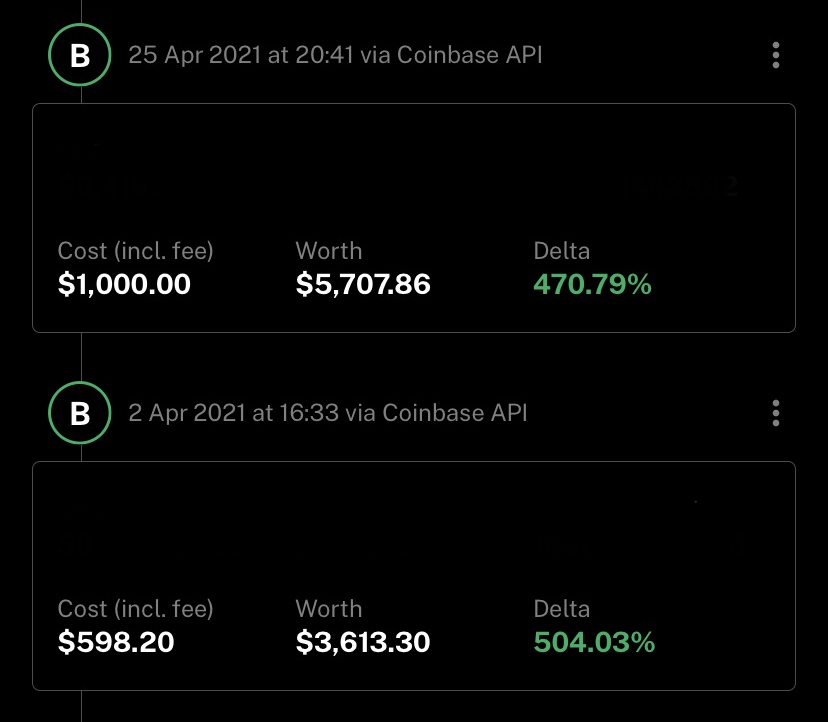Image resolution: width=828 pixels, height=722 pixels.
Task: Tap the $1,000.00 cost value
Action: point(124,284)
